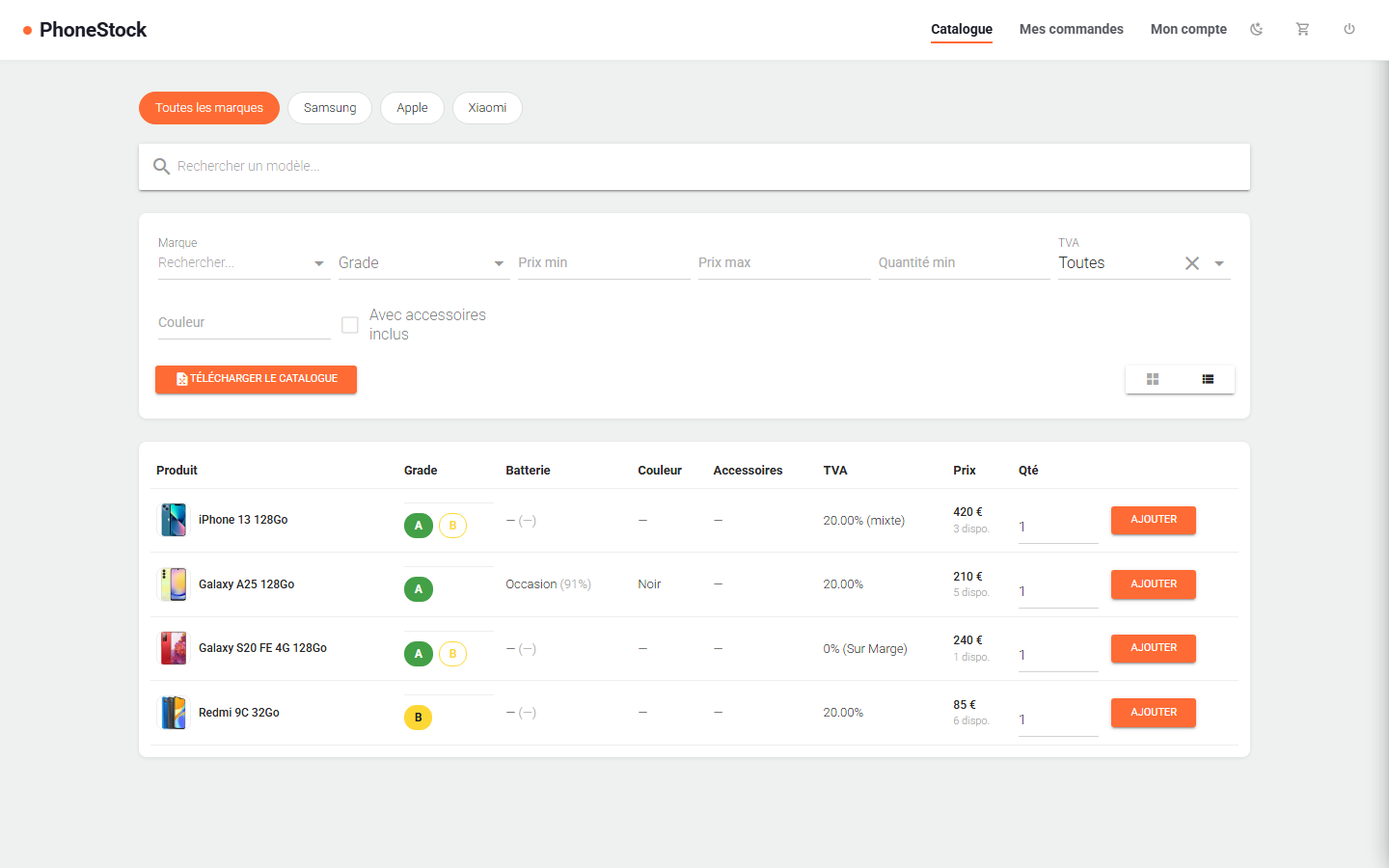Click the Accessoires column header

tap(748, 471)
